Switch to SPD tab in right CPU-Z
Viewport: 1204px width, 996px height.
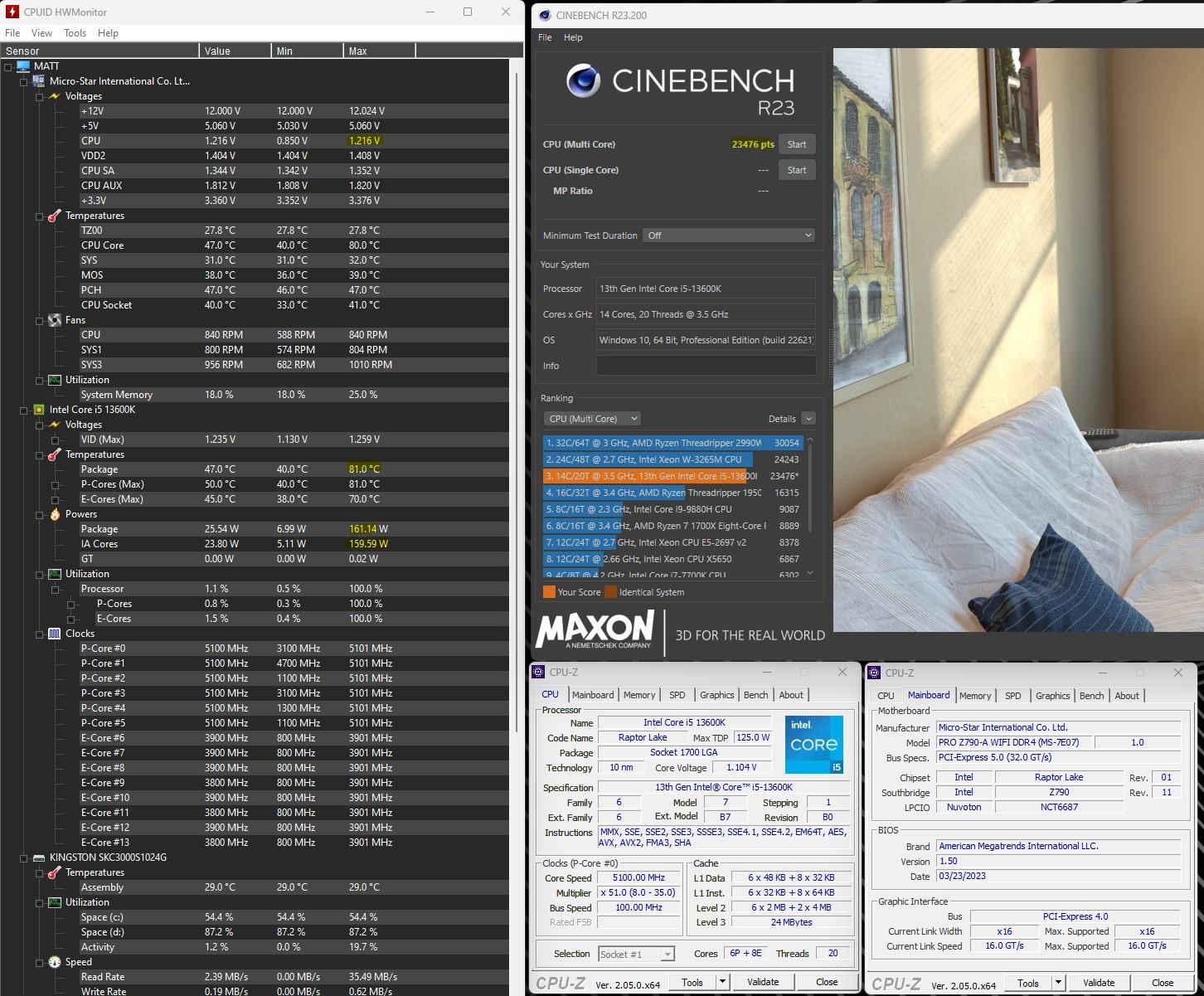click(x=1013, y=696)
